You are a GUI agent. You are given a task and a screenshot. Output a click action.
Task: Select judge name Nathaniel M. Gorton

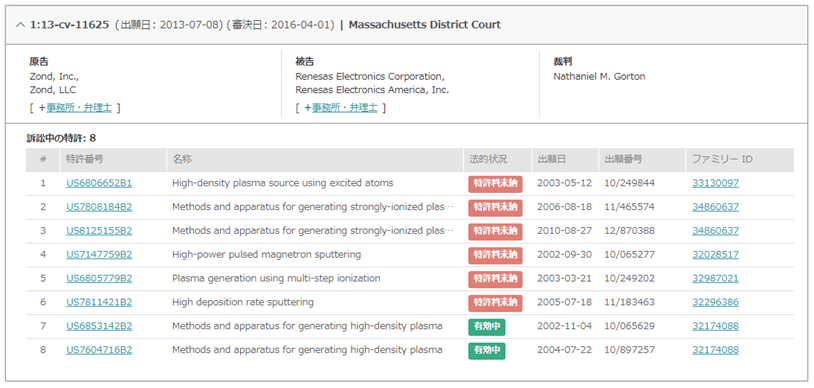pyautogui.click(x=600, y=76)
